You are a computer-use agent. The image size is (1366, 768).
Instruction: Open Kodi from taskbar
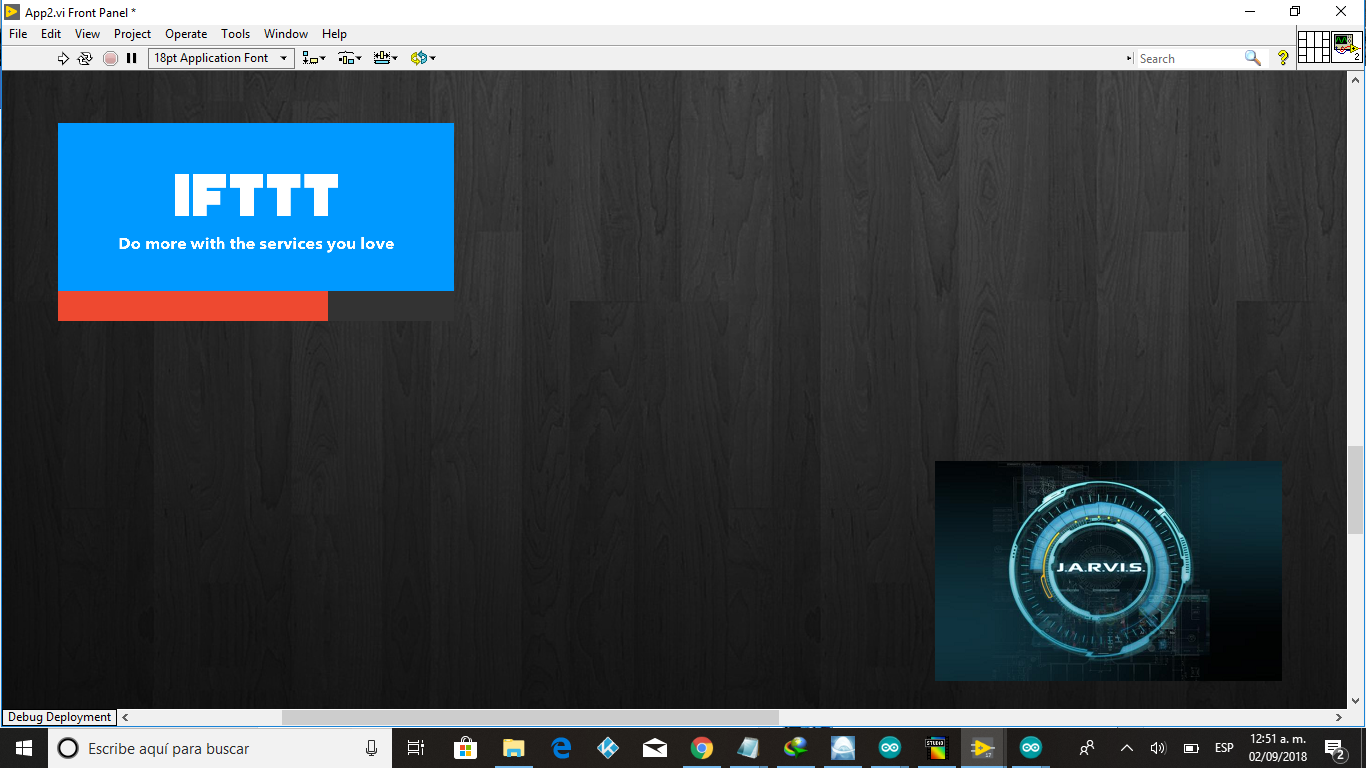(608, 748)
